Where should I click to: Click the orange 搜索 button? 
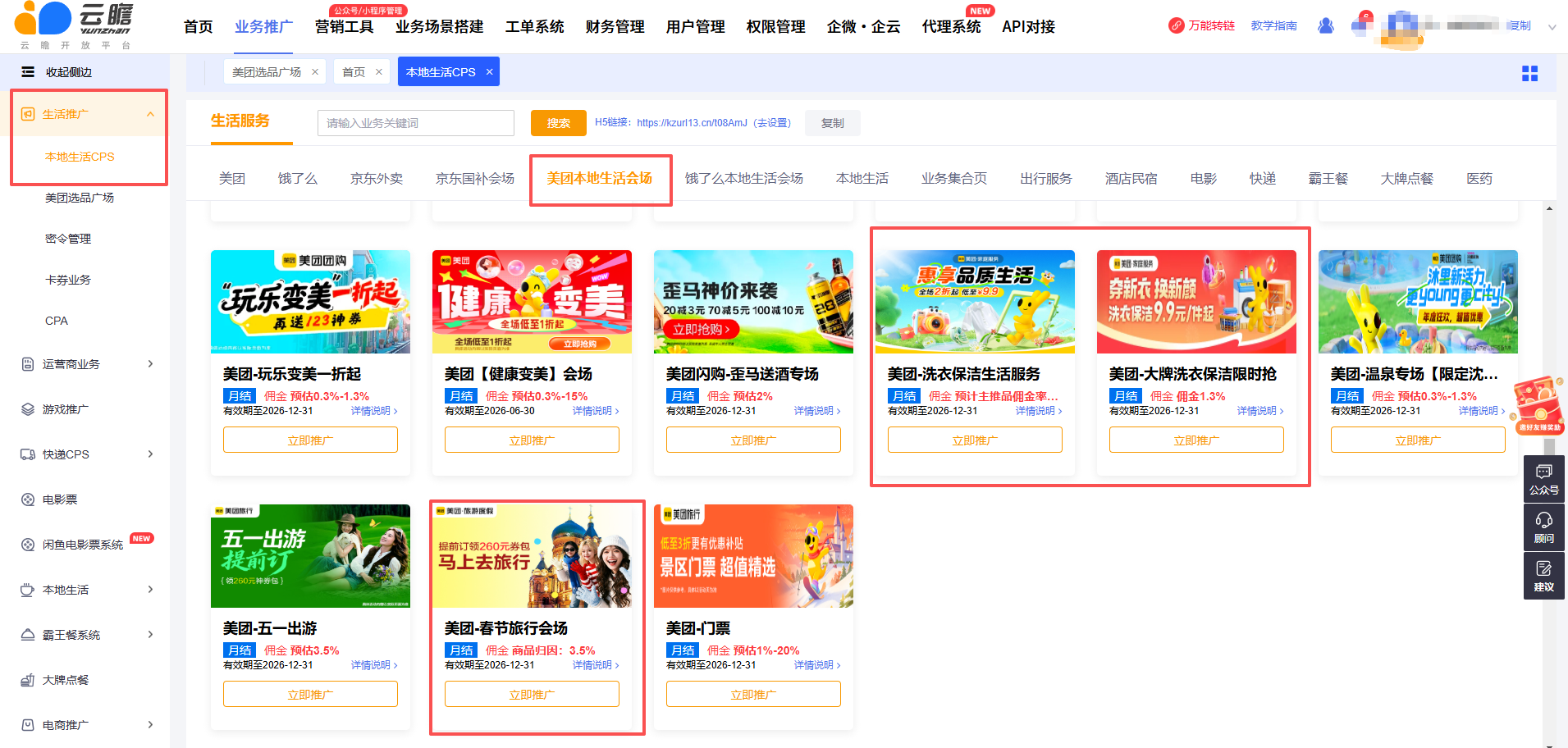[x=558, y=123]
